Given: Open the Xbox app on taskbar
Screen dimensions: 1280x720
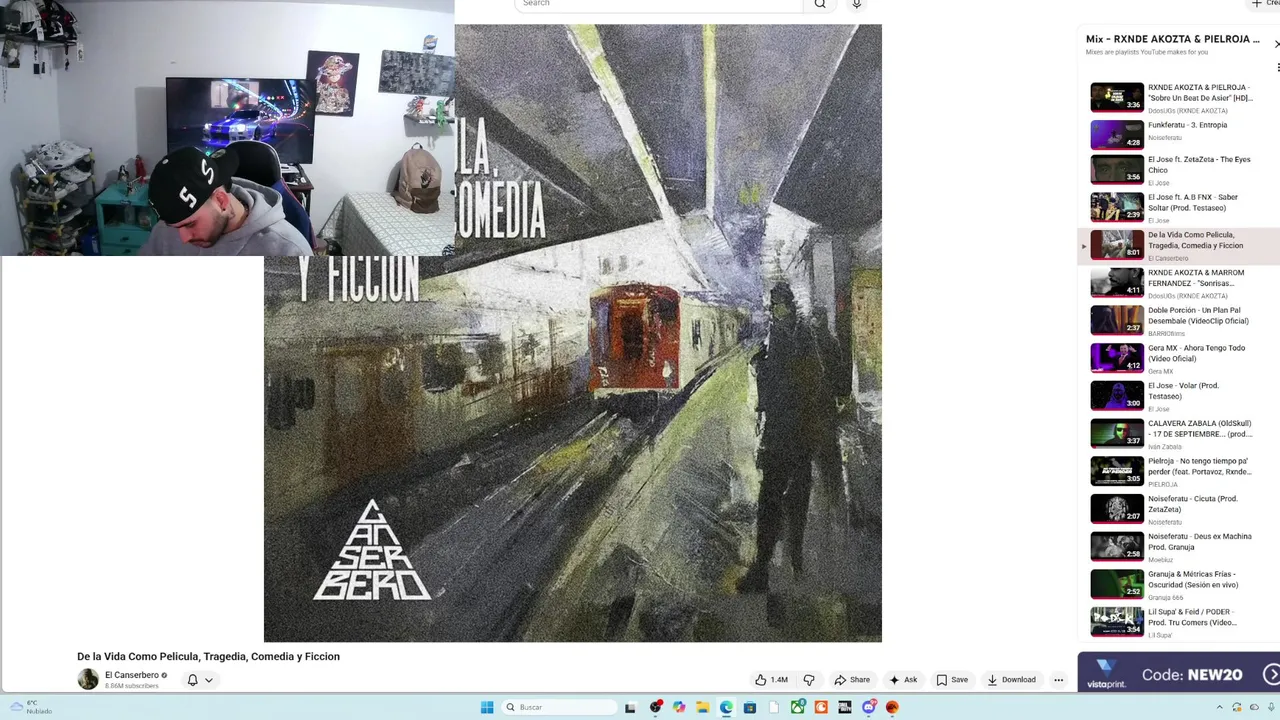Looking at the screenshot, I should point(798,707).
